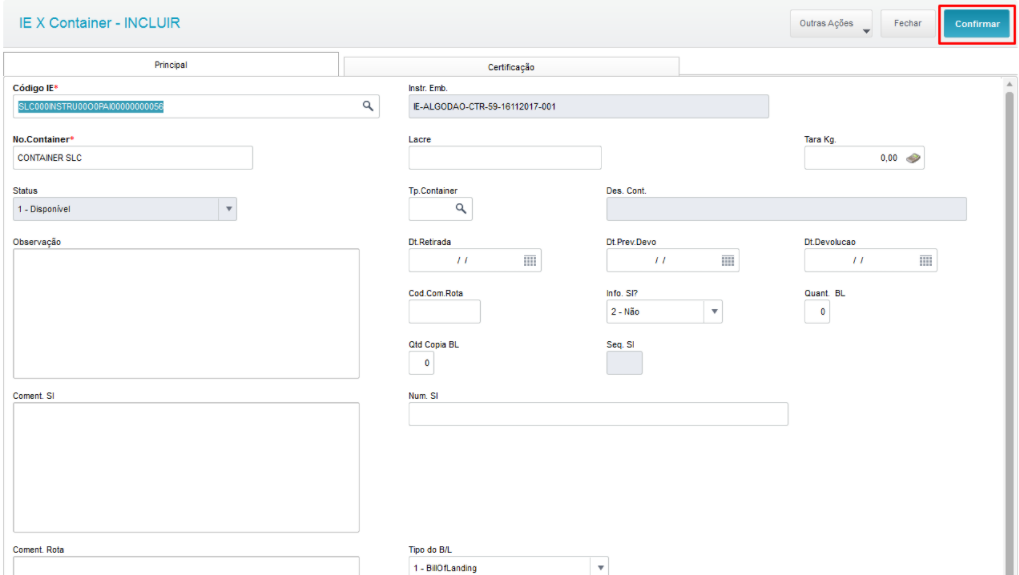Click the Observação text area
The image size is (1019, 575).
pyautogui.click(x=187, y=313)
